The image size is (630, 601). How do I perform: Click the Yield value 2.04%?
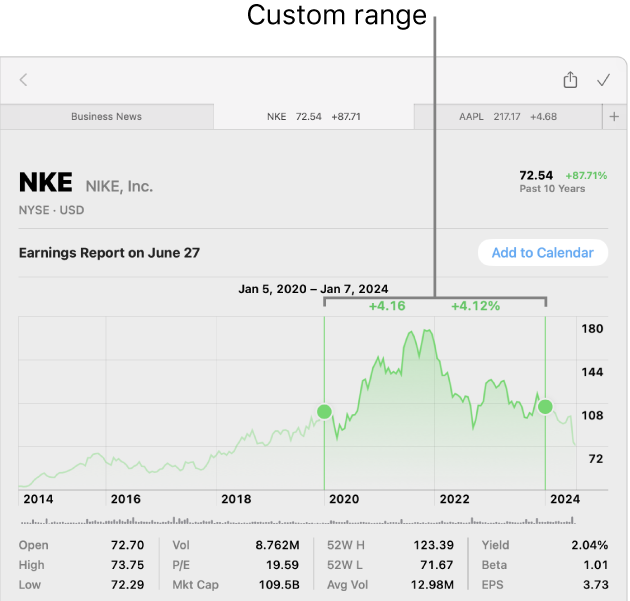pyautogui.click(x=589, y=545)
